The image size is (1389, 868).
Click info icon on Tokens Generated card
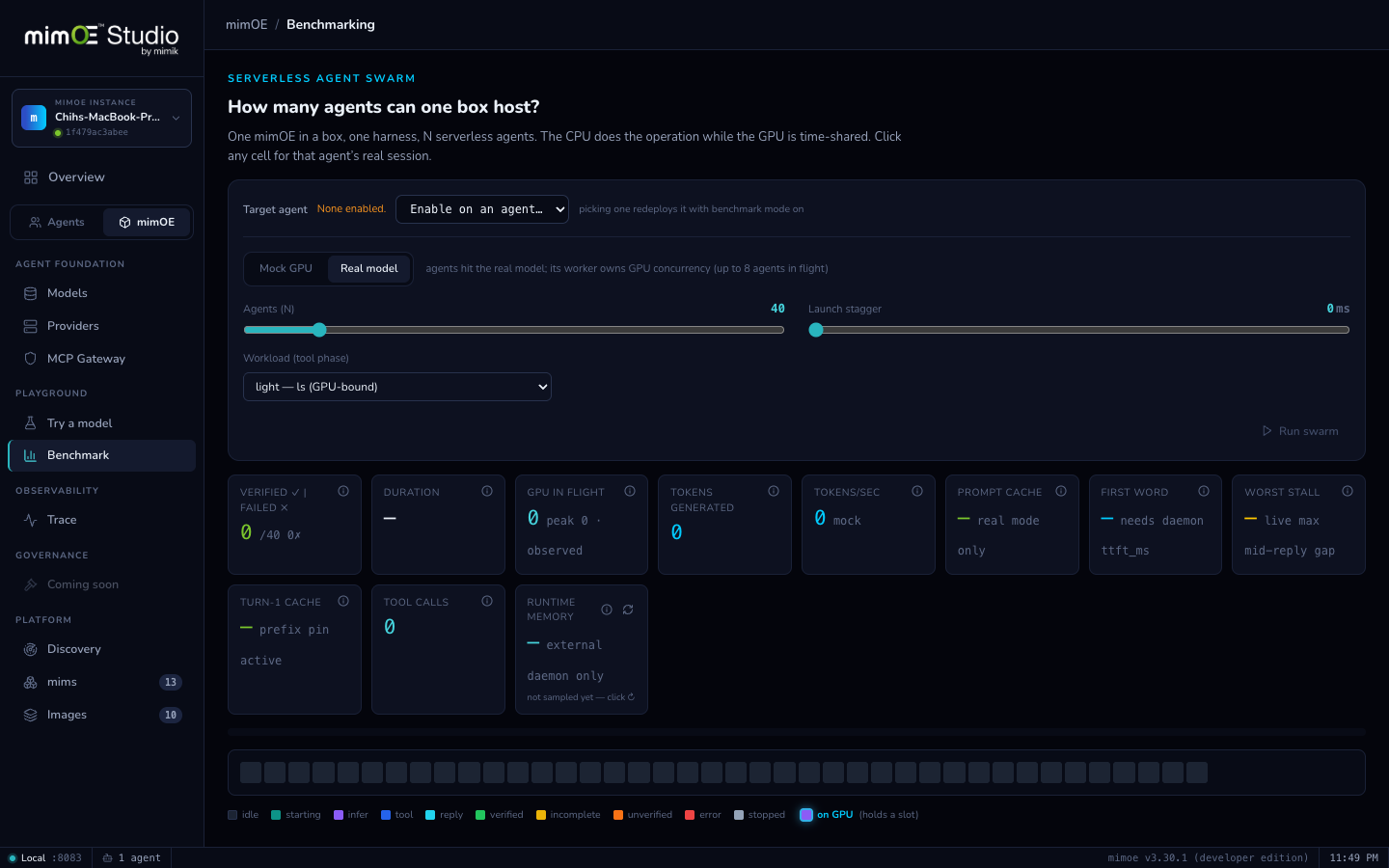click(x=774, y=491)
